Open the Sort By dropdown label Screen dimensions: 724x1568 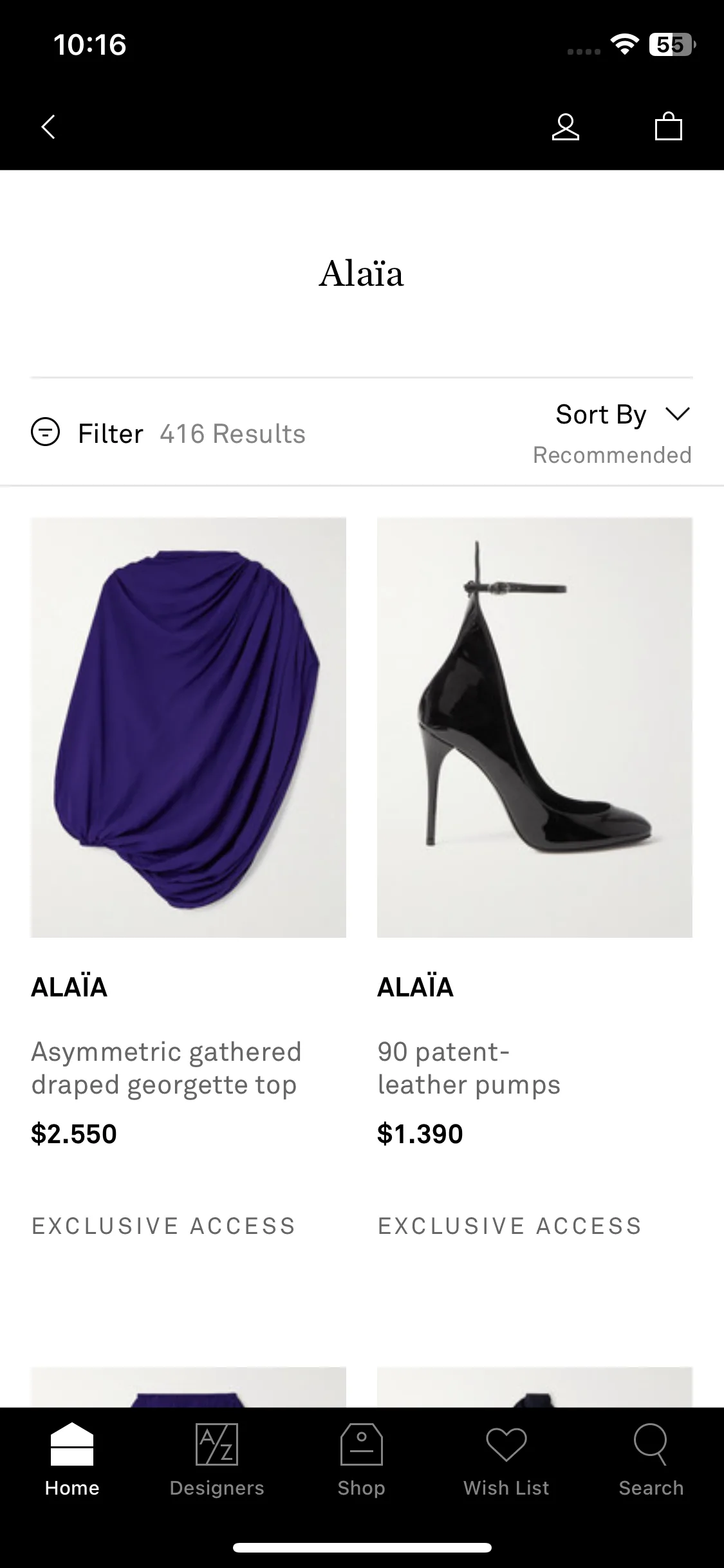(601, 415)
